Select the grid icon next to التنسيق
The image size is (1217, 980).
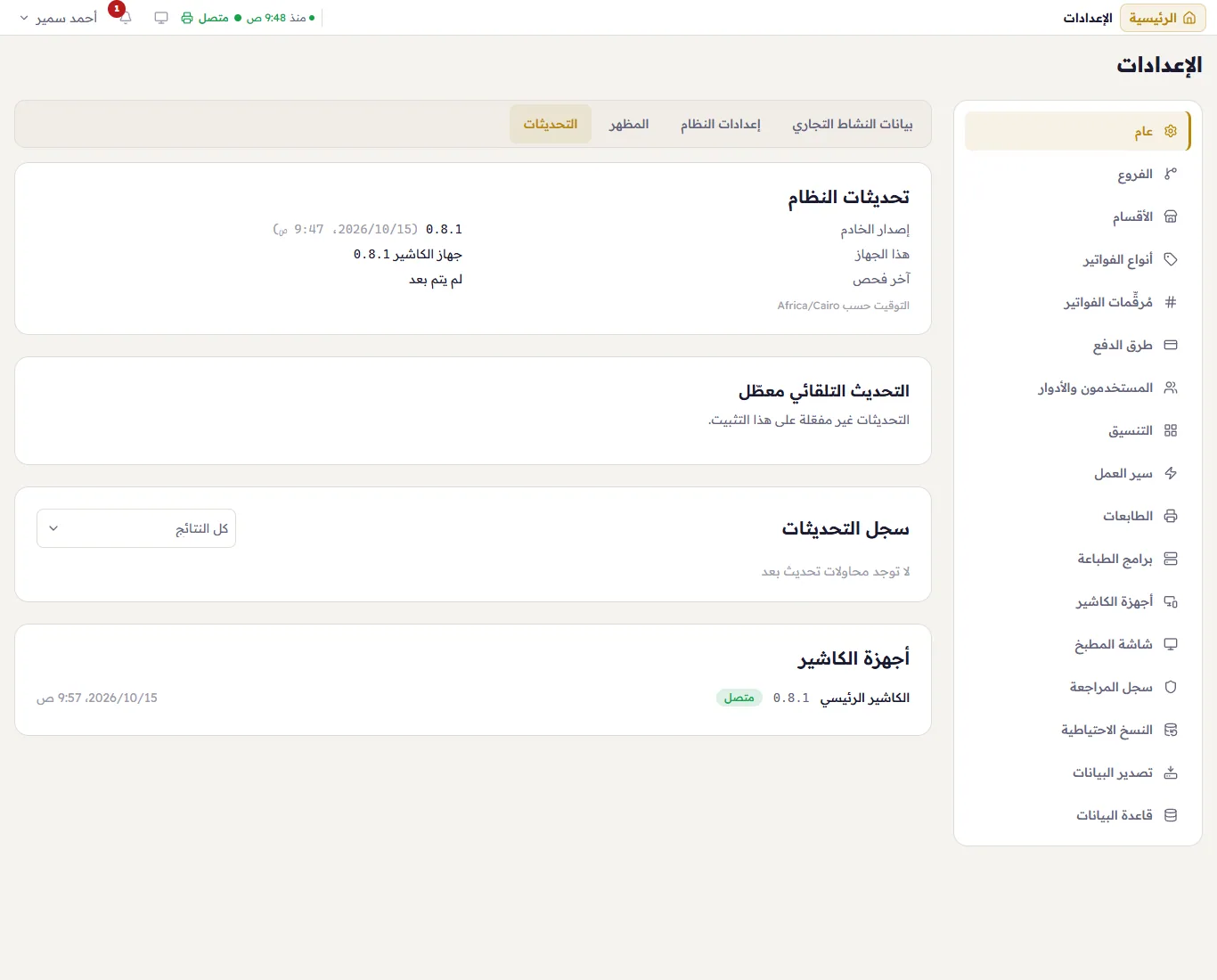coord(1171,430)
